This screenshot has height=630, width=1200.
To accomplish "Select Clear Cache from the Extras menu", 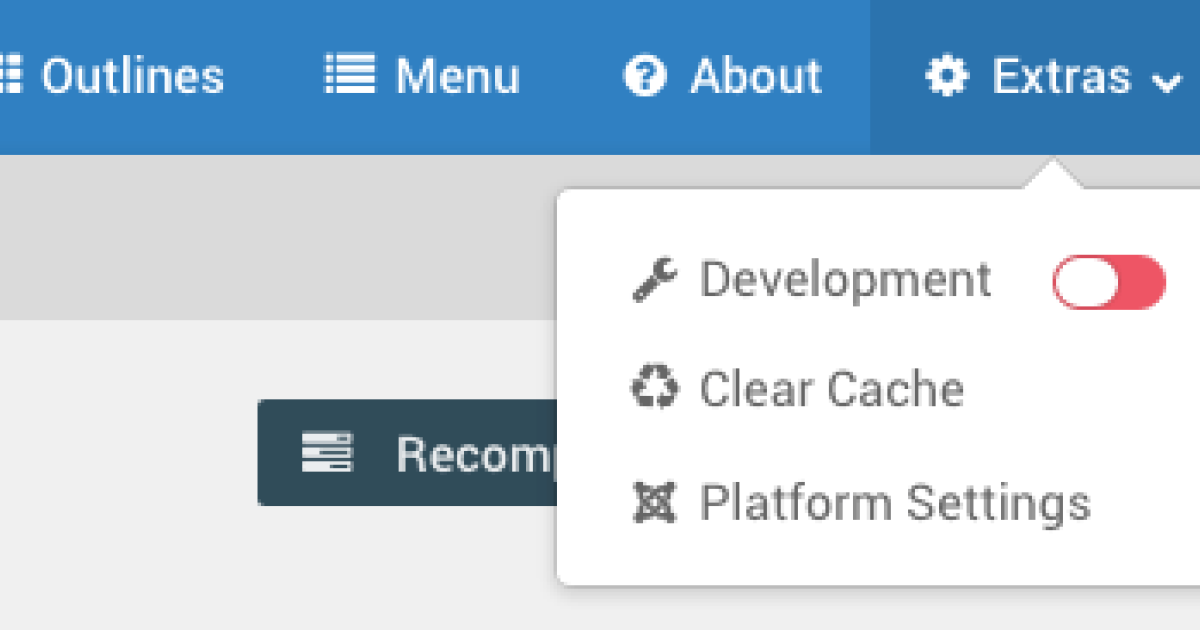I will [831, 389].
